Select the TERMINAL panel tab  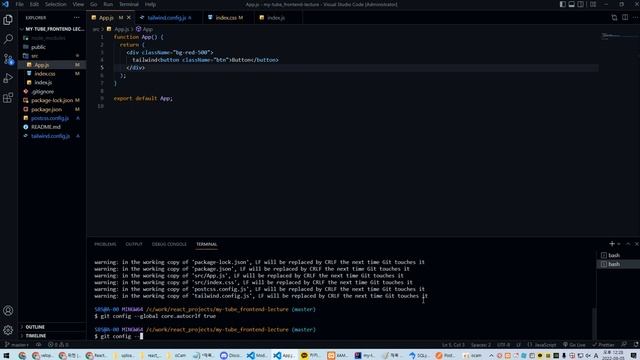coord(207,244)
